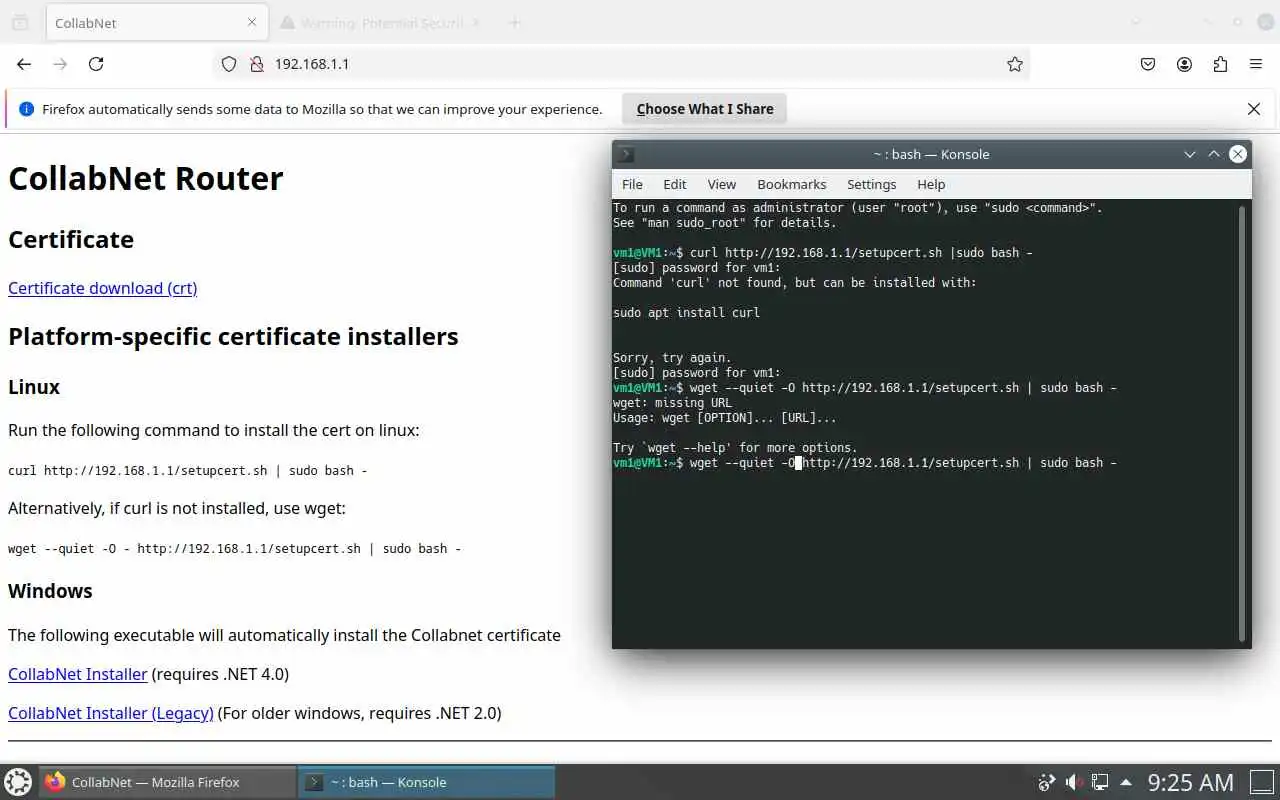The image size is (1280, 800).
Task: Open the Konsole Settings menu
Action: tap(872, 184)
